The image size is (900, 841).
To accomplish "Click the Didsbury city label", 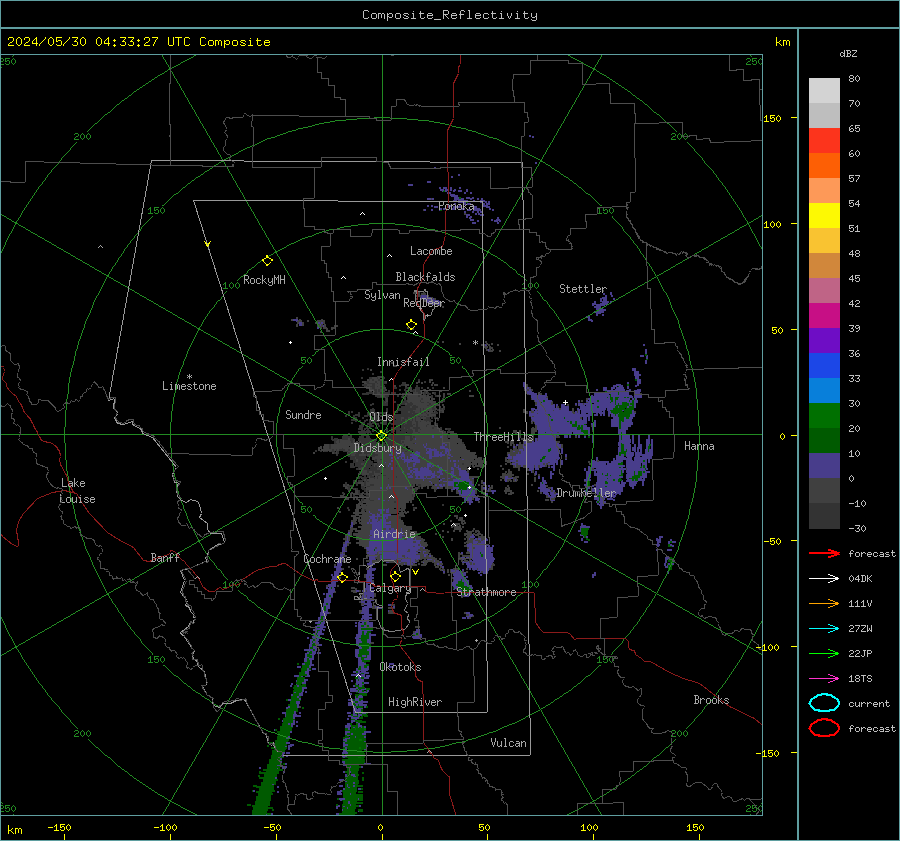I will 377,448.
